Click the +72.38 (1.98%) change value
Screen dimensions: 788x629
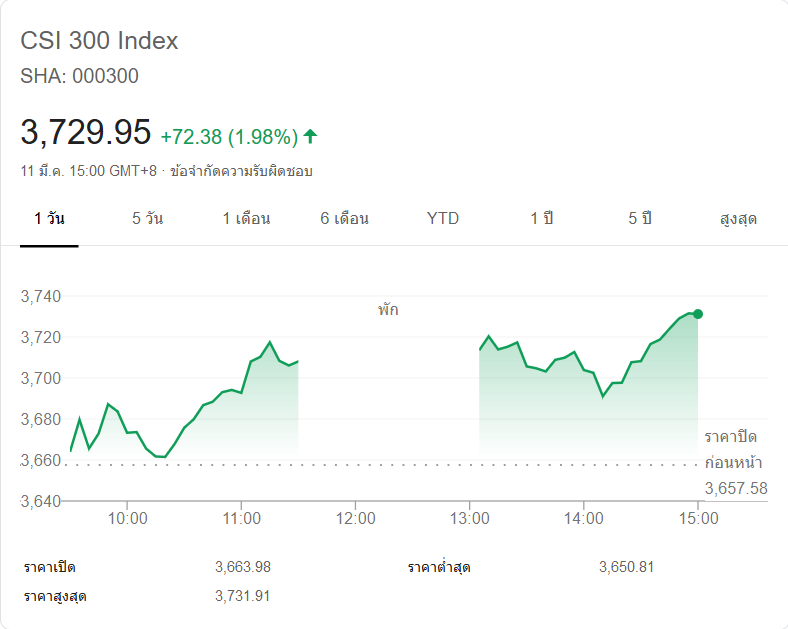point(229,136)
